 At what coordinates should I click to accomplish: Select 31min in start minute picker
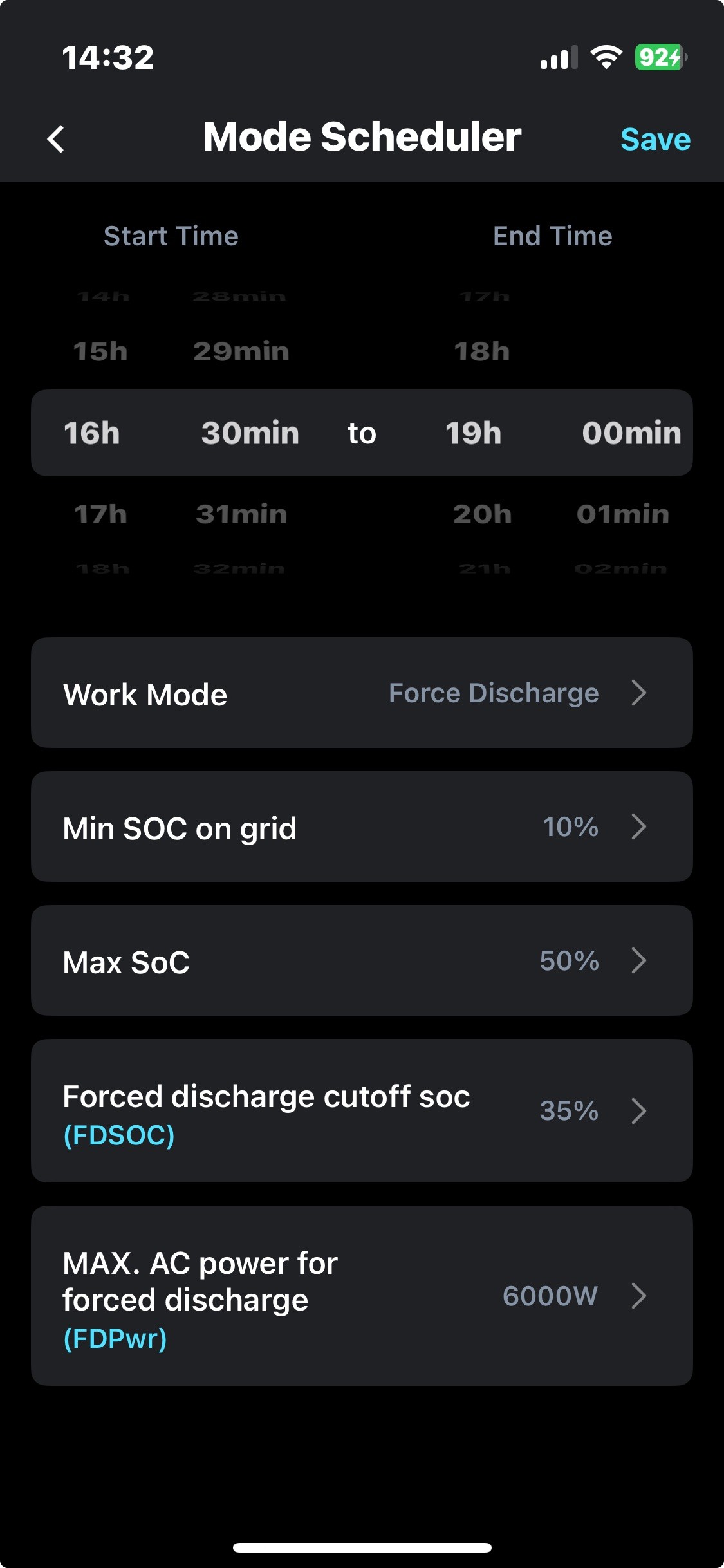(x=241, y=514)
